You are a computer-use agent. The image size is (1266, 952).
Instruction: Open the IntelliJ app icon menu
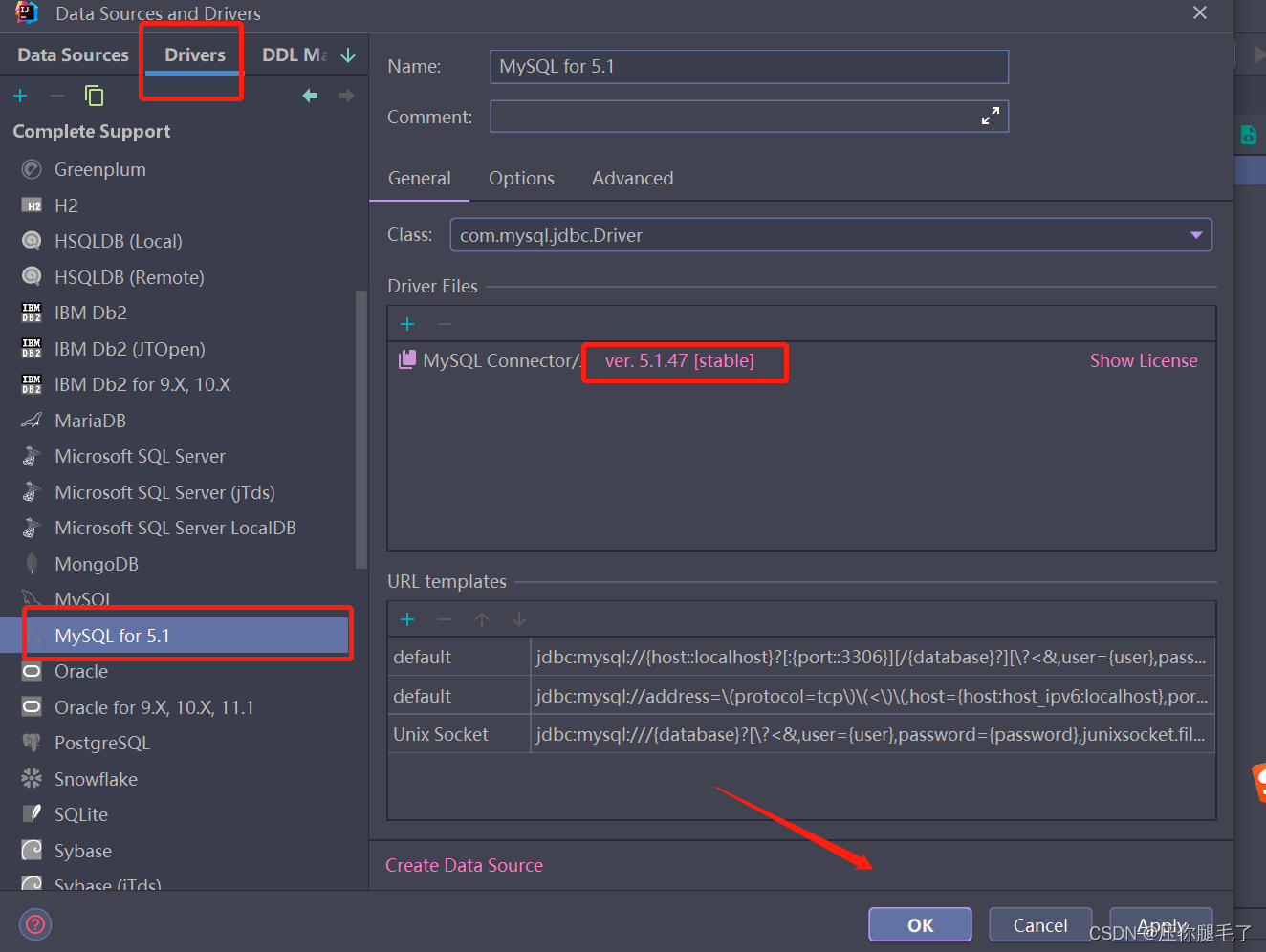pos(27,12)
